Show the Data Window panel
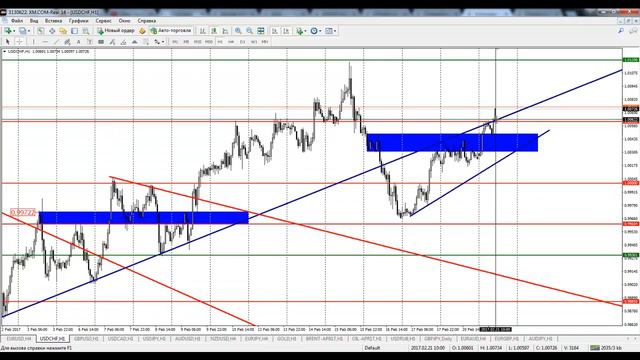Image resolution: width=640 pixels, height=360 pixels. click(x=52, y=31)
